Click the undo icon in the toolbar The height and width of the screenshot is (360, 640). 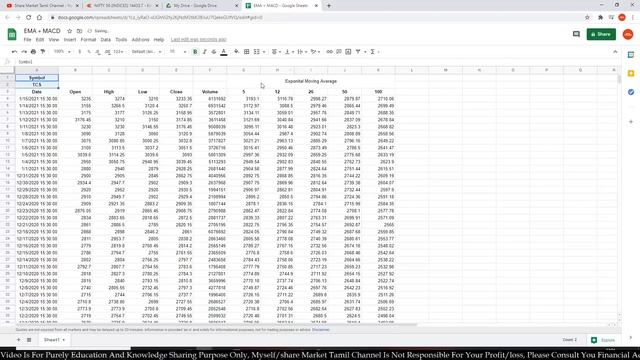15,52
